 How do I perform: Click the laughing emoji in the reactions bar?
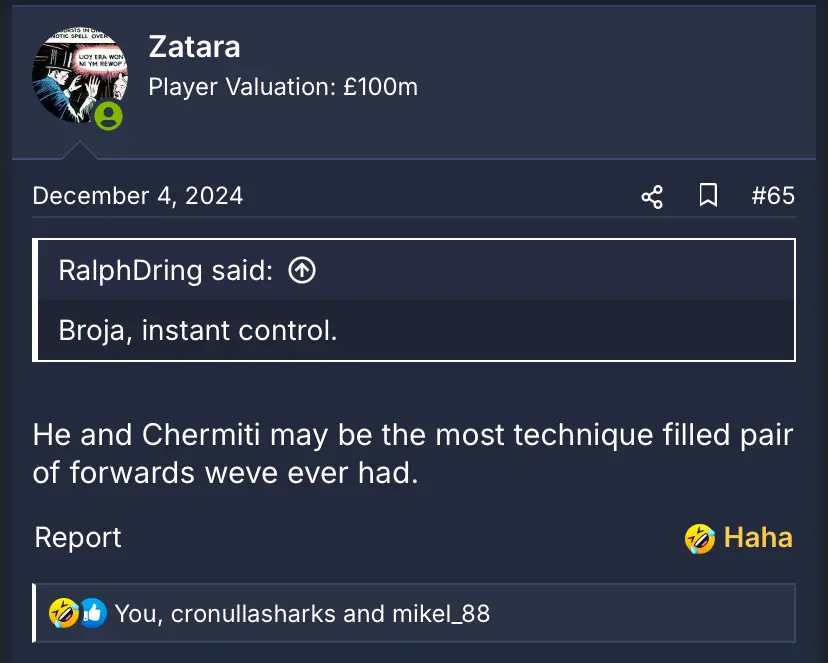pyautogui.click(x=64, y=612)
